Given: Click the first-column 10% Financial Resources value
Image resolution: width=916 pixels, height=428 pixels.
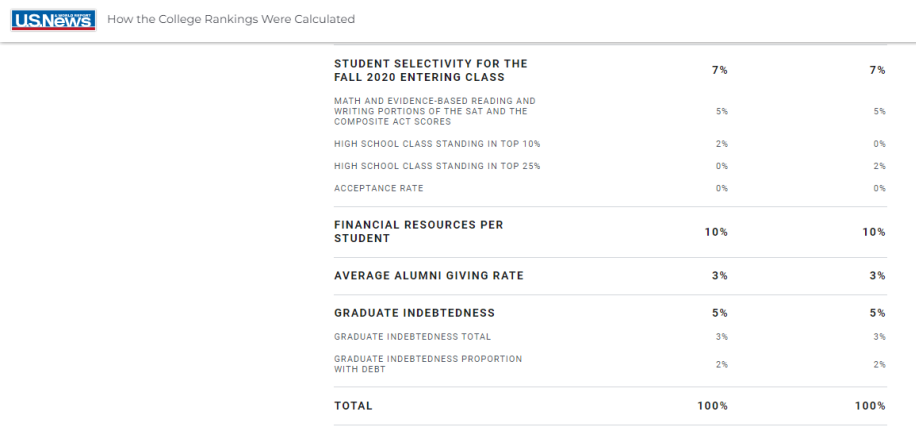Looking at the screenshot, I should [716, 232].
